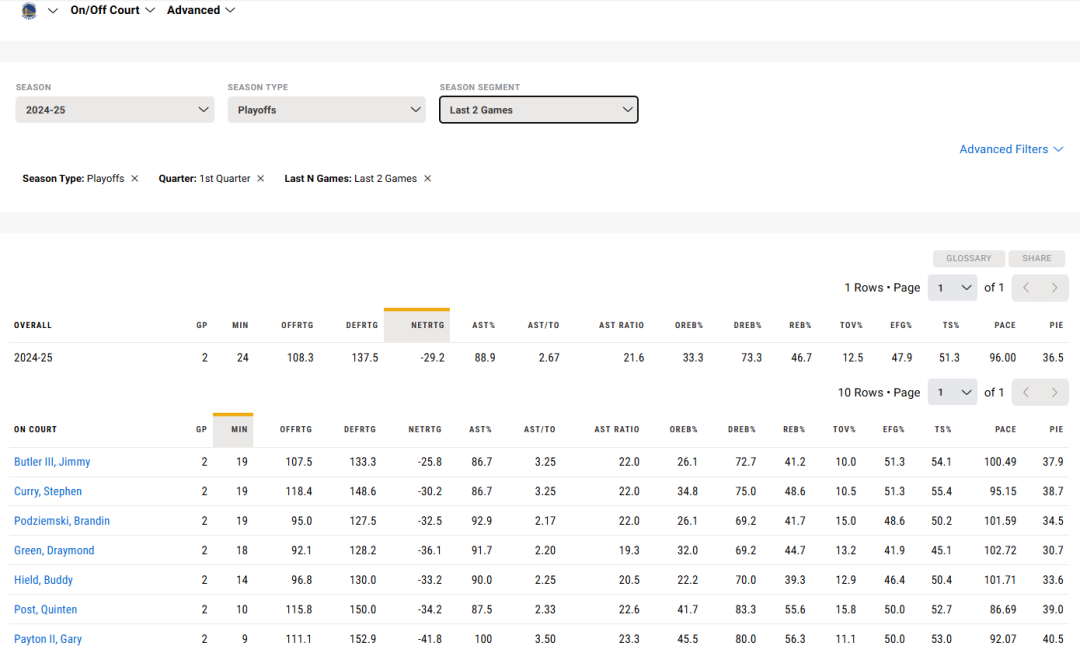Sort On Court table by PIE column

pos(1057,429)
